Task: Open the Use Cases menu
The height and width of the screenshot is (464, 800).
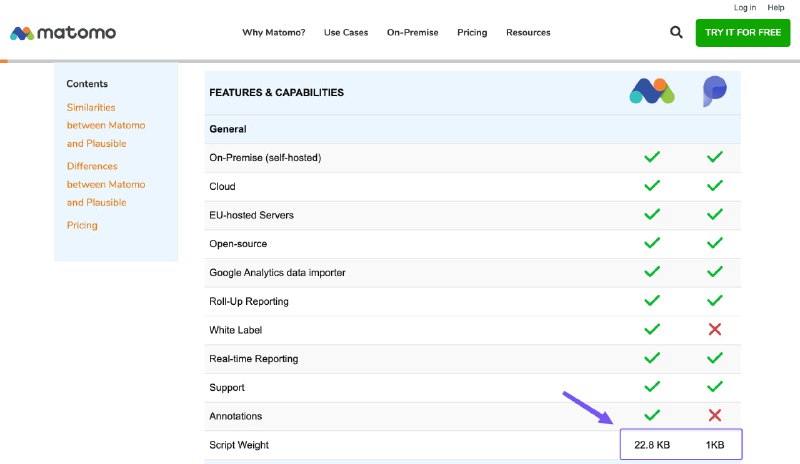Action: point(345,32)
